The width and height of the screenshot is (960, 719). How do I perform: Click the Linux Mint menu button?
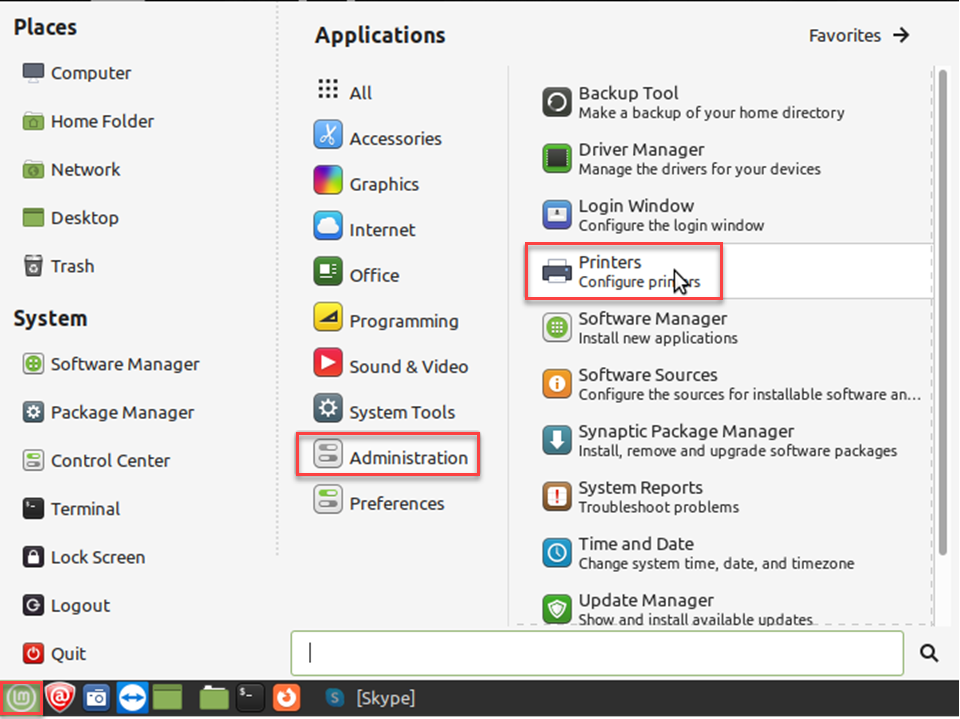click(21, 697)
